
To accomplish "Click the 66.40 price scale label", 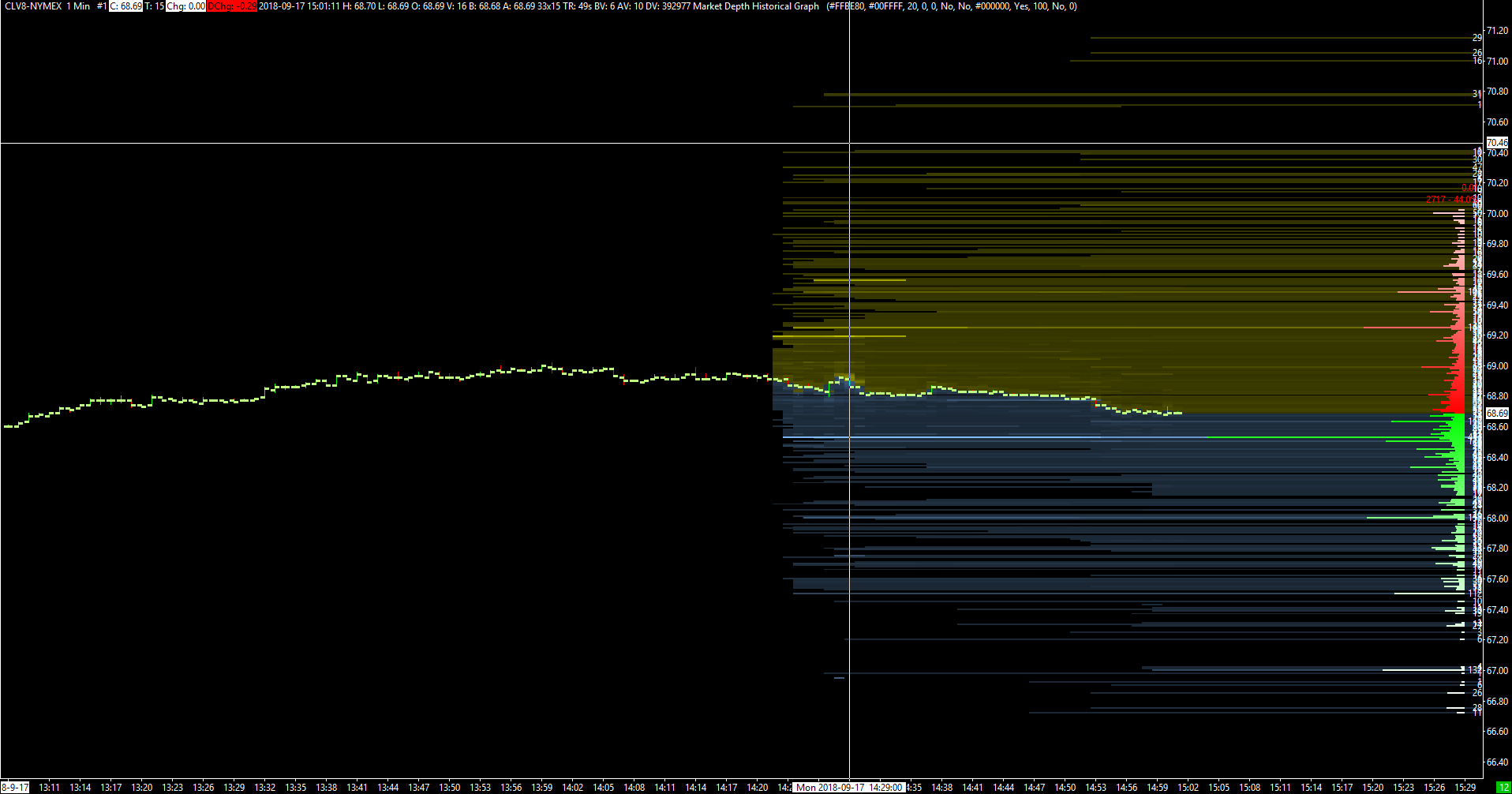I will pyautogui.click(x=1497, y=762).
